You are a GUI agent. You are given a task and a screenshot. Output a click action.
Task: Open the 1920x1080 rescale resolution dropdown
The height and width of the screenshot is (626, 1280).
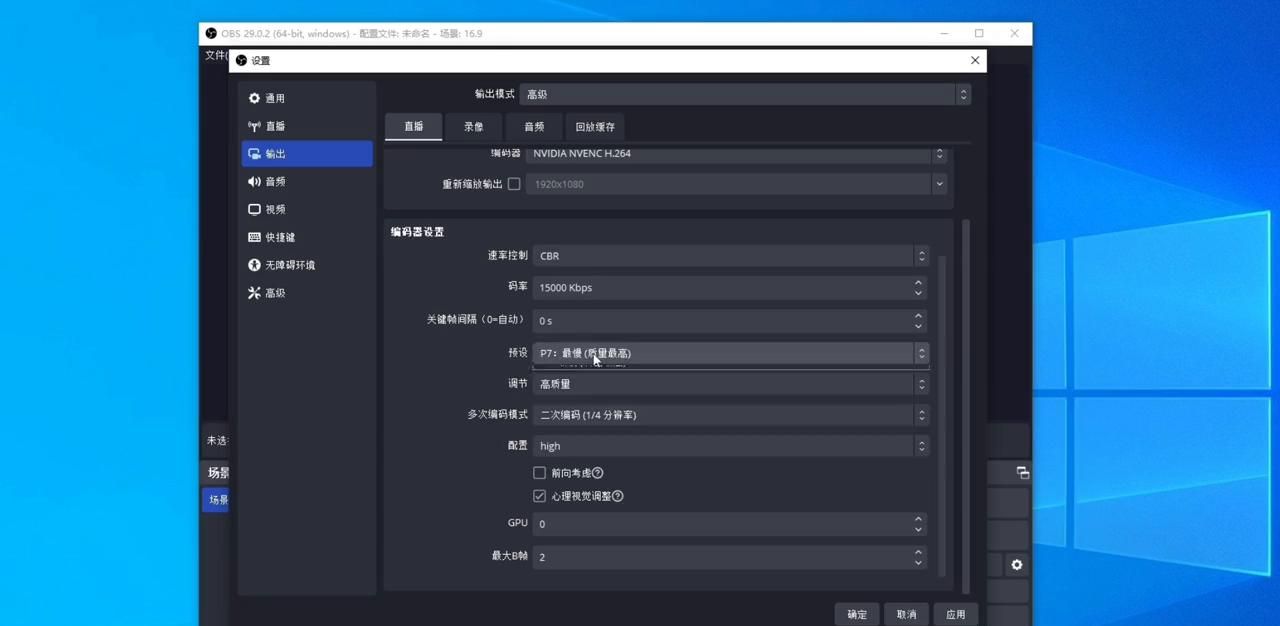tap(736, 184)
